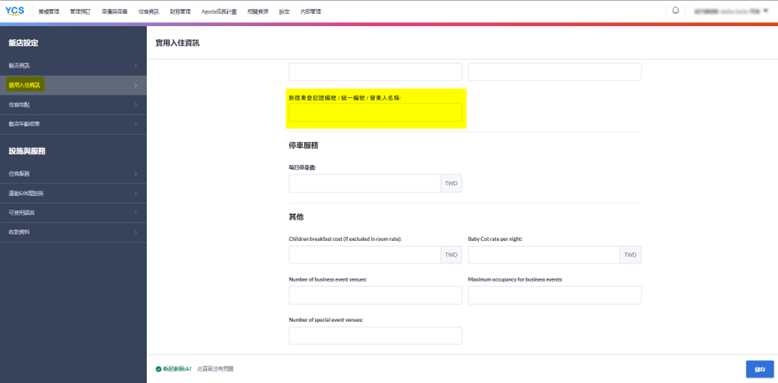Expand 住宿地點 sidebar chevron

click(x=135, y=105)
